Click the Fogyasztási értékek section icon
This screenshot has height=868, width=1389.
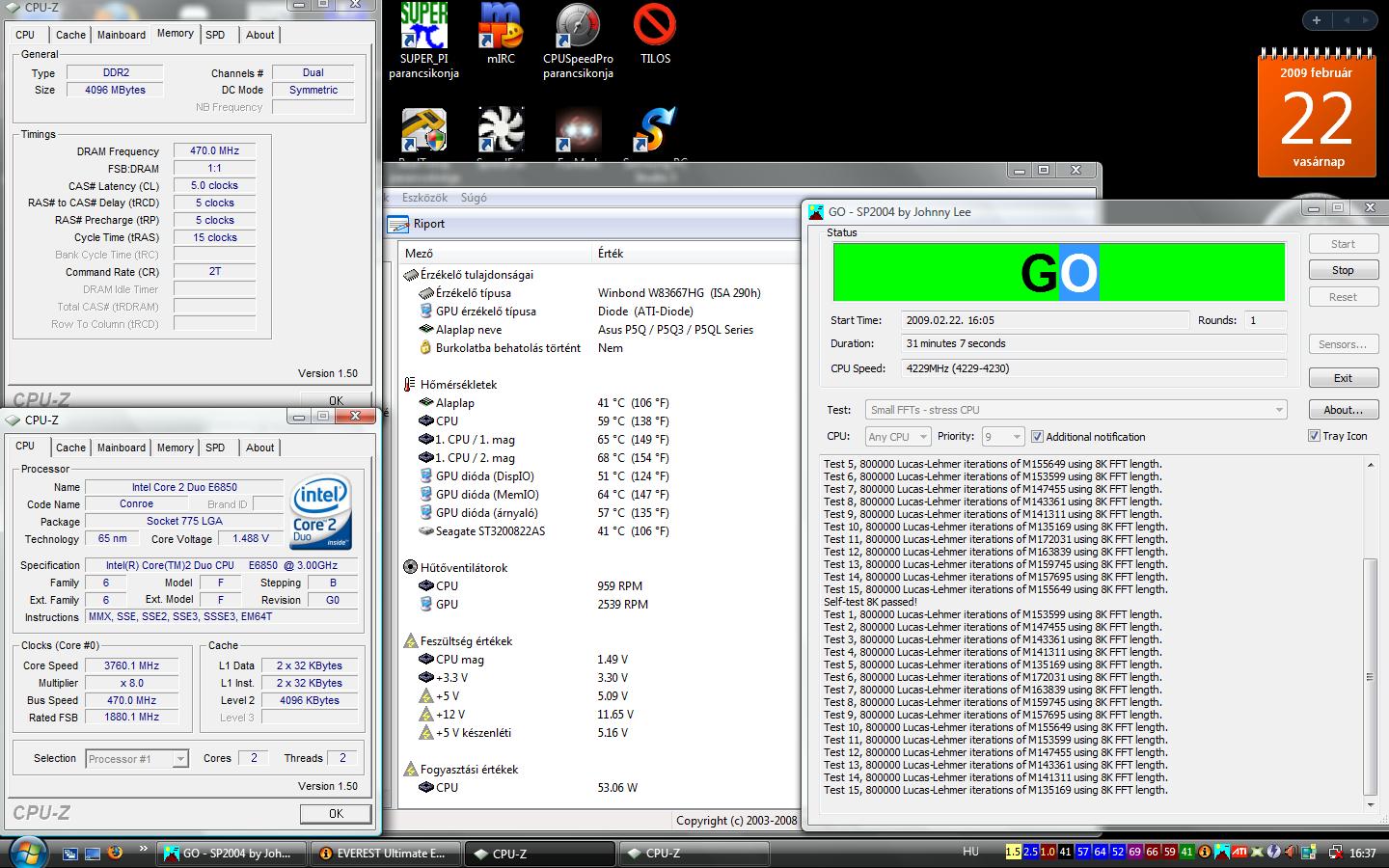(x=410, y=770)
